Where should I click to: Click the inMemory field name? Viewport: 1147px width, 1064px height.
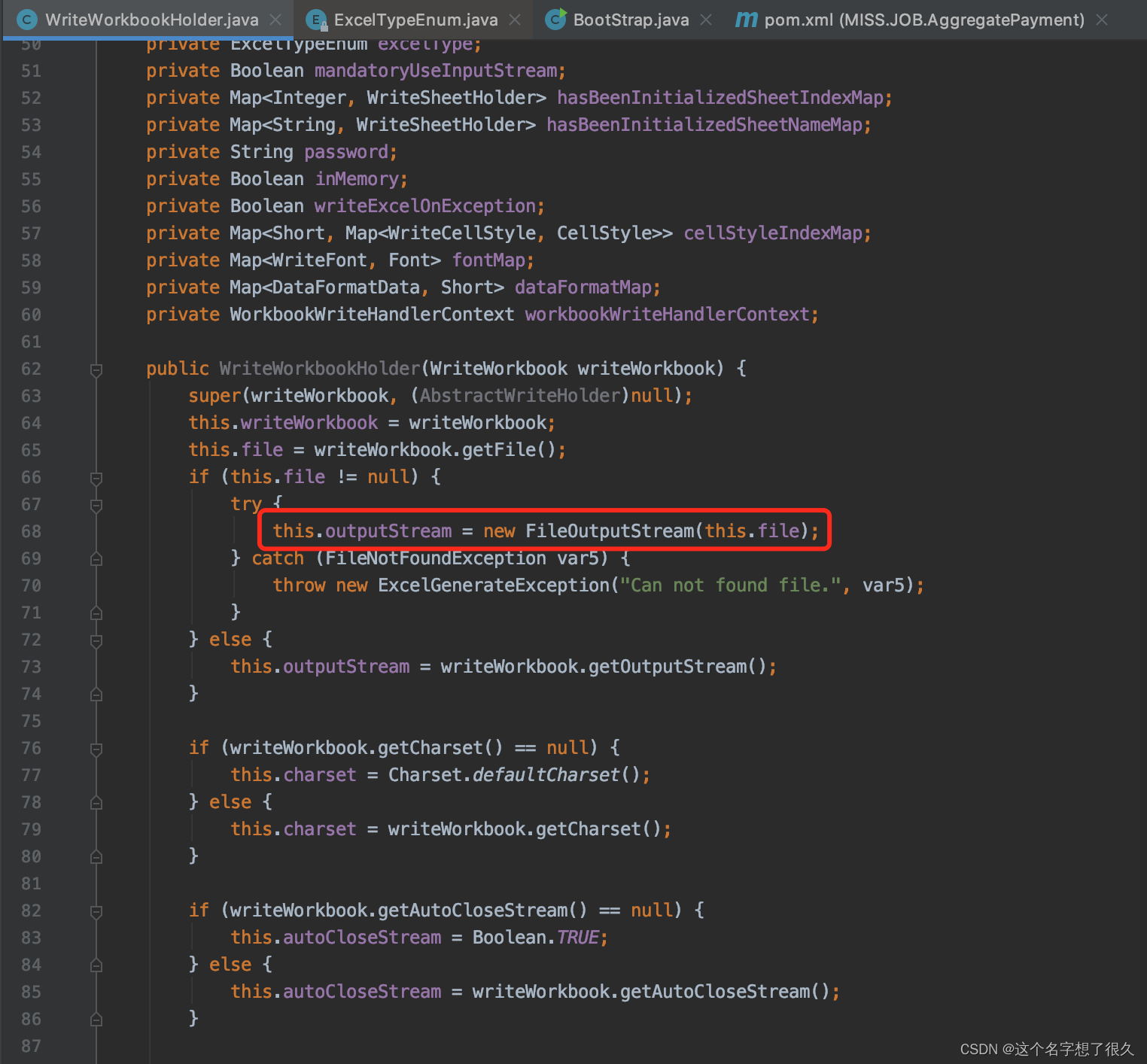point(357,179)
